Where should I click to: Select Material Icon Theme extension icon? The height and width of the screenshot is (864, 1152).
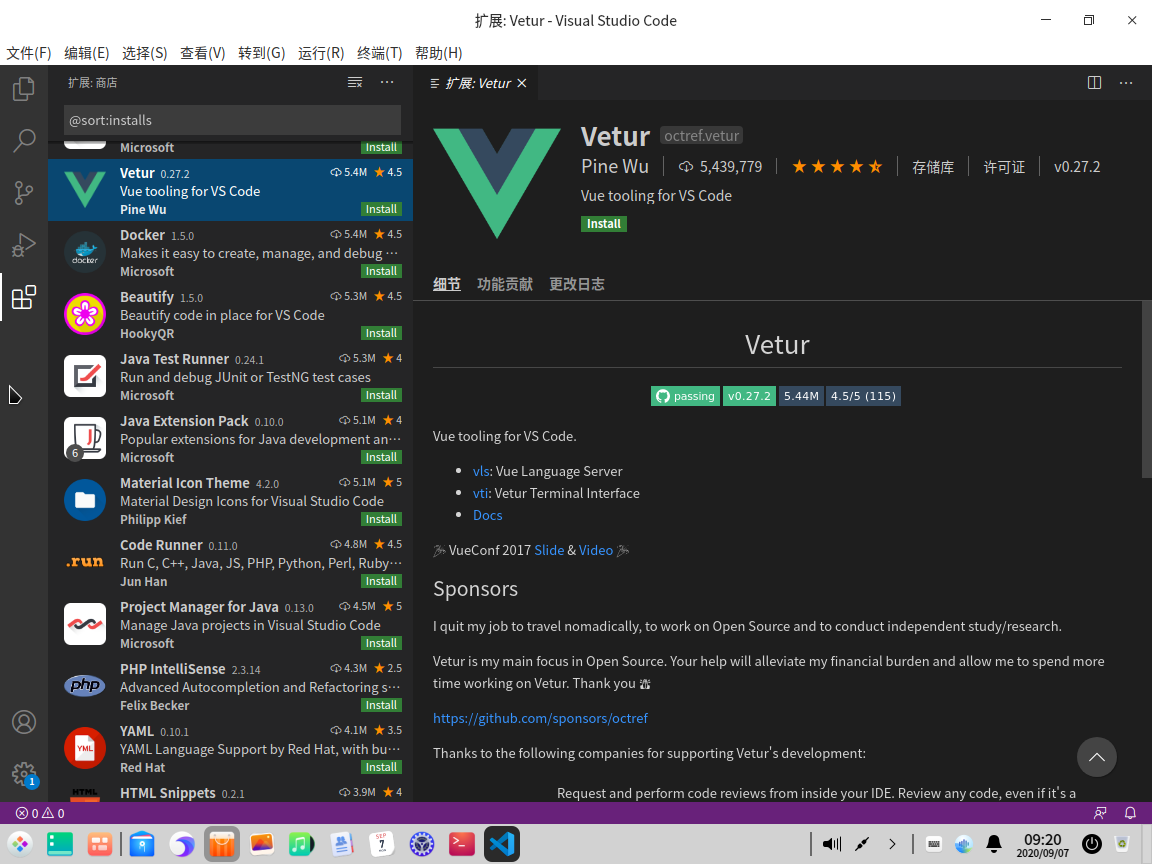coord(84,500)
